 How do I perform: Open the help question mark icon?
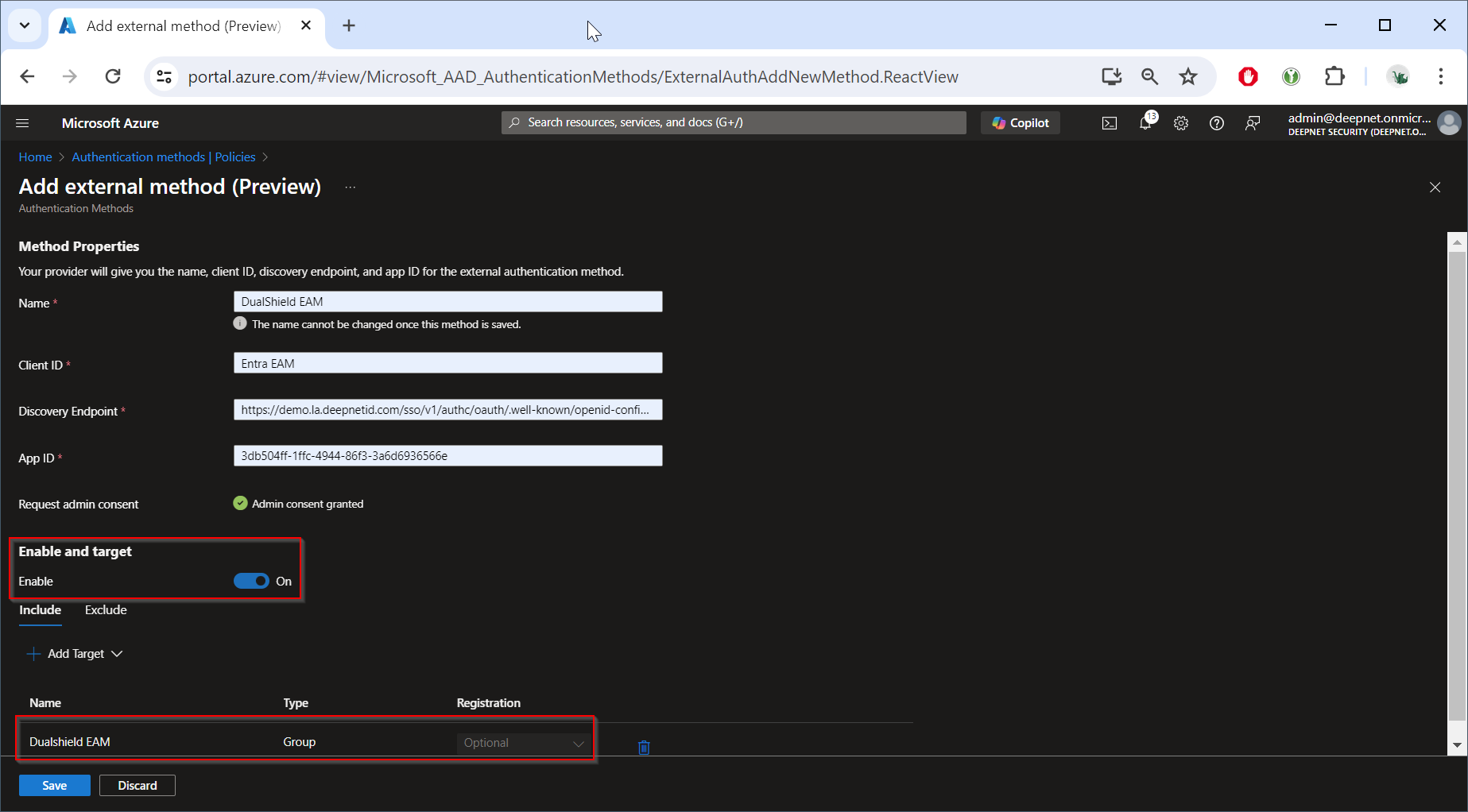point(1216,123)
